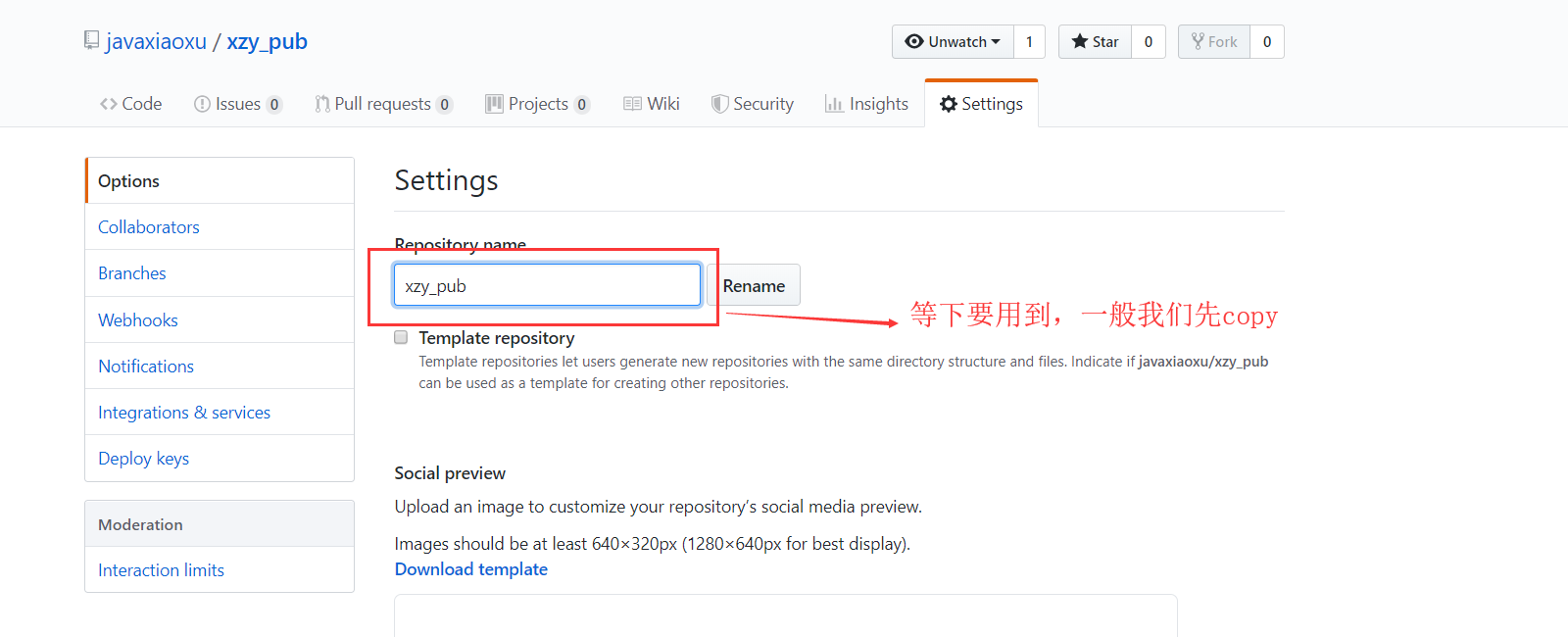The image size is (1568, 637).
Task: Open the Unwatch dropdown caret
Action: (996, 41)
